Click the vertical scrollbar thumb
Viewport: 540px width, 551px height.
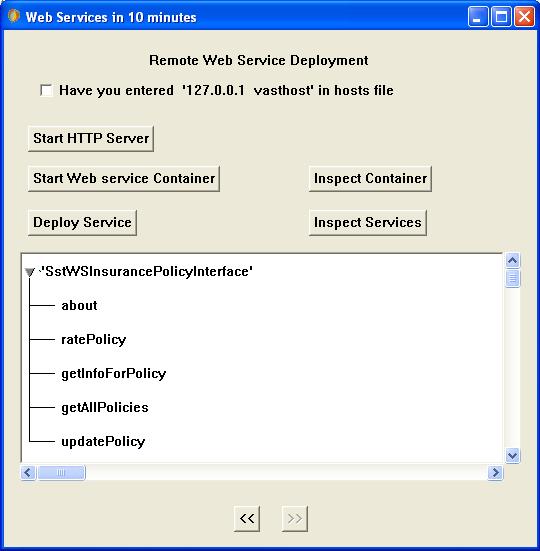(x=513, y=278)
